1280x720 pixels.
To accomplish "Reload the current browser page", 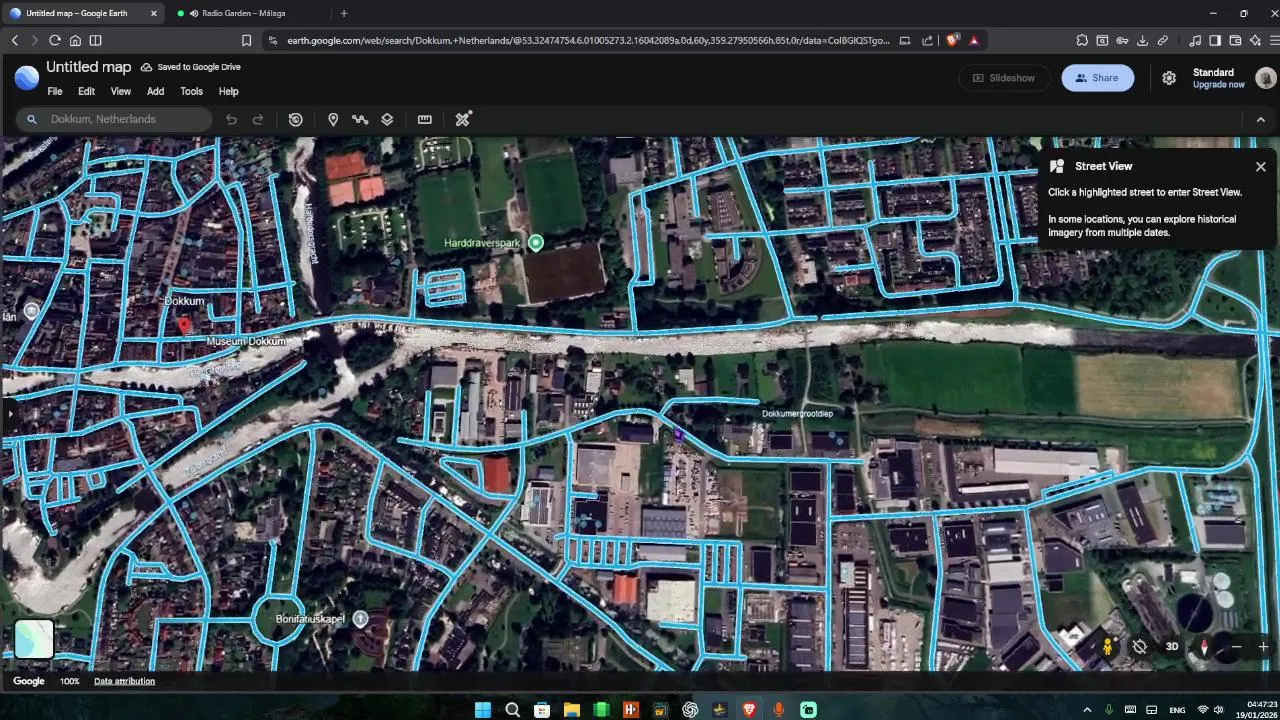I will click(54, 40).
